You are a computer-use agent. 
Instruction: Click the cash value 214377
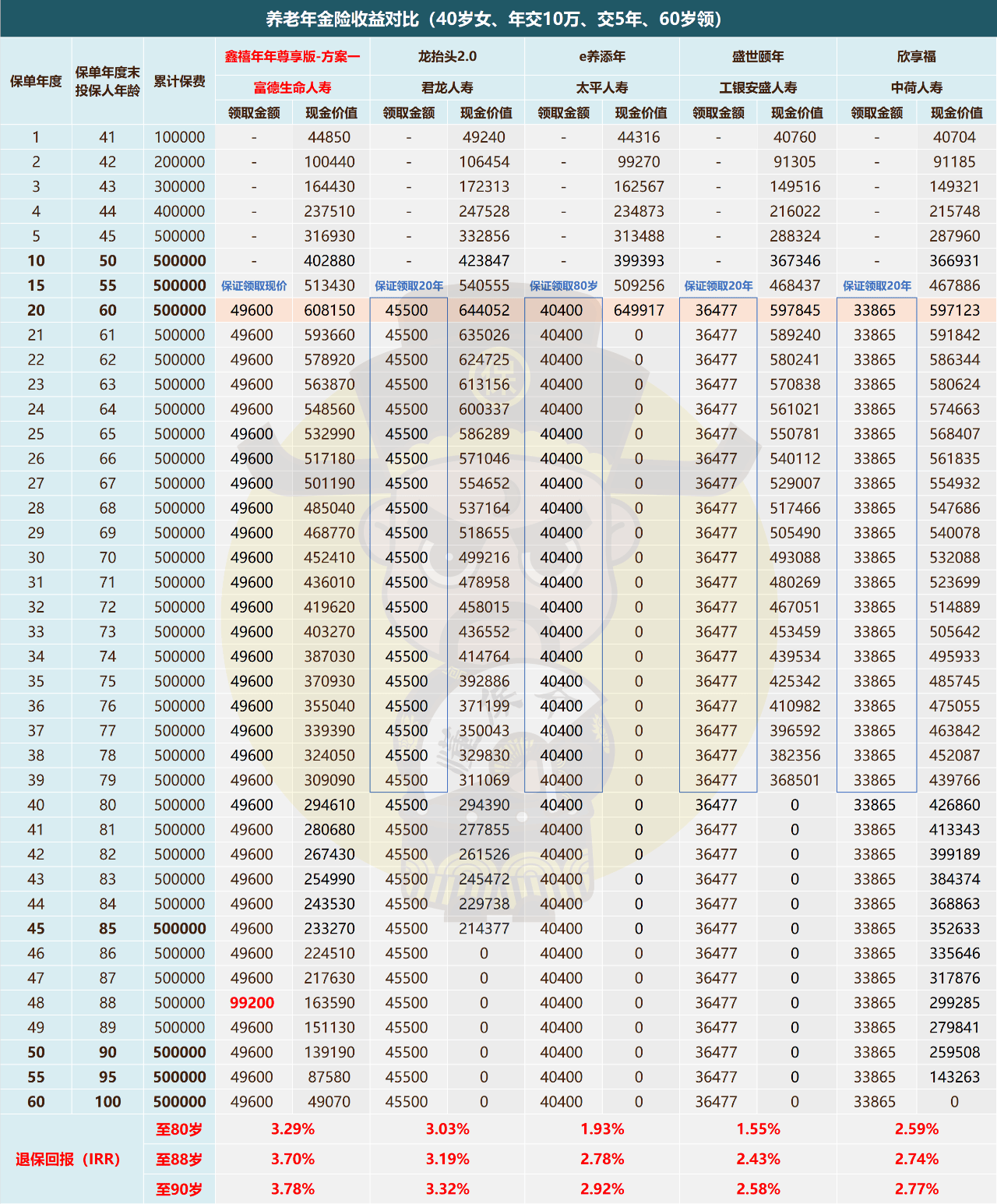pyautogui.click(x=484, y=929)
